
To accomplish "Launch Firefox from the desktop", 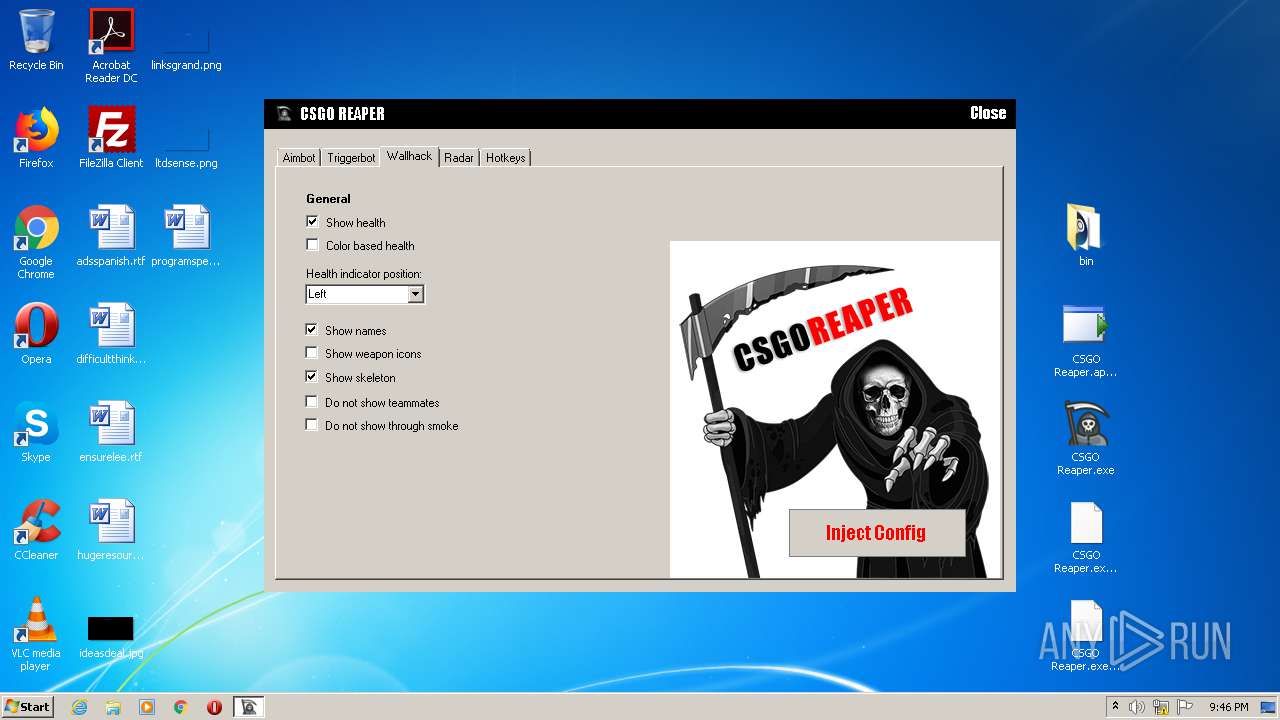I will coord(36,138).
